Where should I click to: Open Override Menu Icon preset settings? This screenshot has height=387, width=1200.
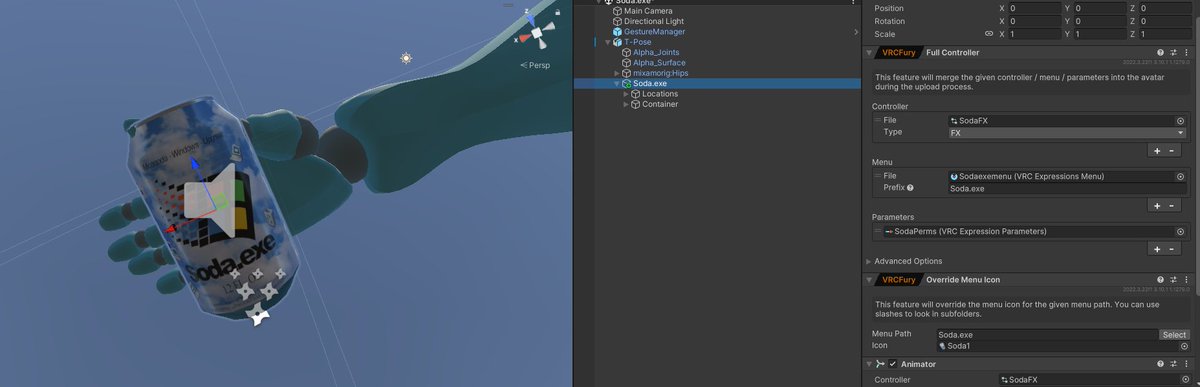coord(1173,279)
